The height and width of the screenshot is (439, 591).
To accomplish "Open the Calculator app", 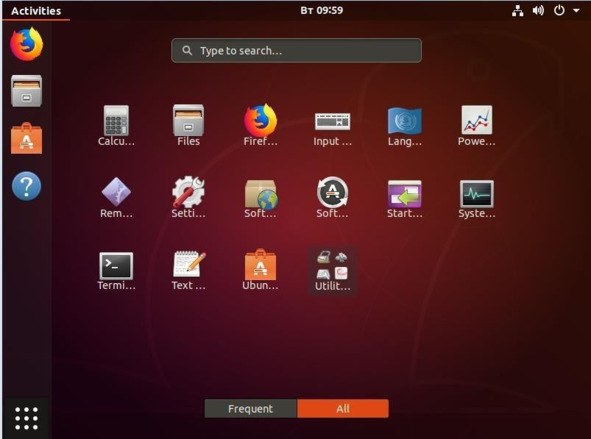I will [116, 125].
